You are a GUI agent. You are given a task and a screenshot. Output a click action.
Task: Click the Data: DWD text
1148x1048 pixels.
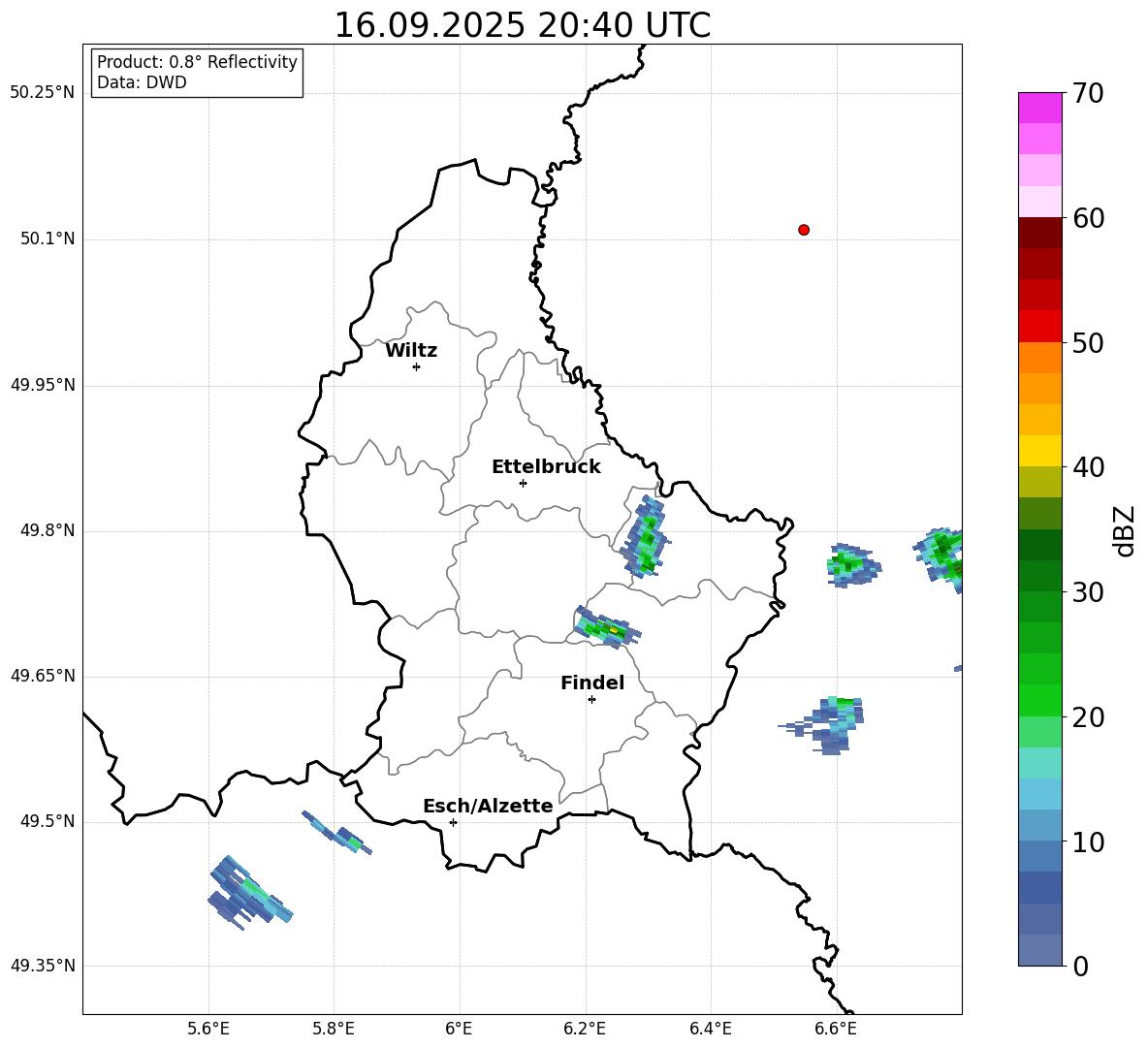[142, 82]
